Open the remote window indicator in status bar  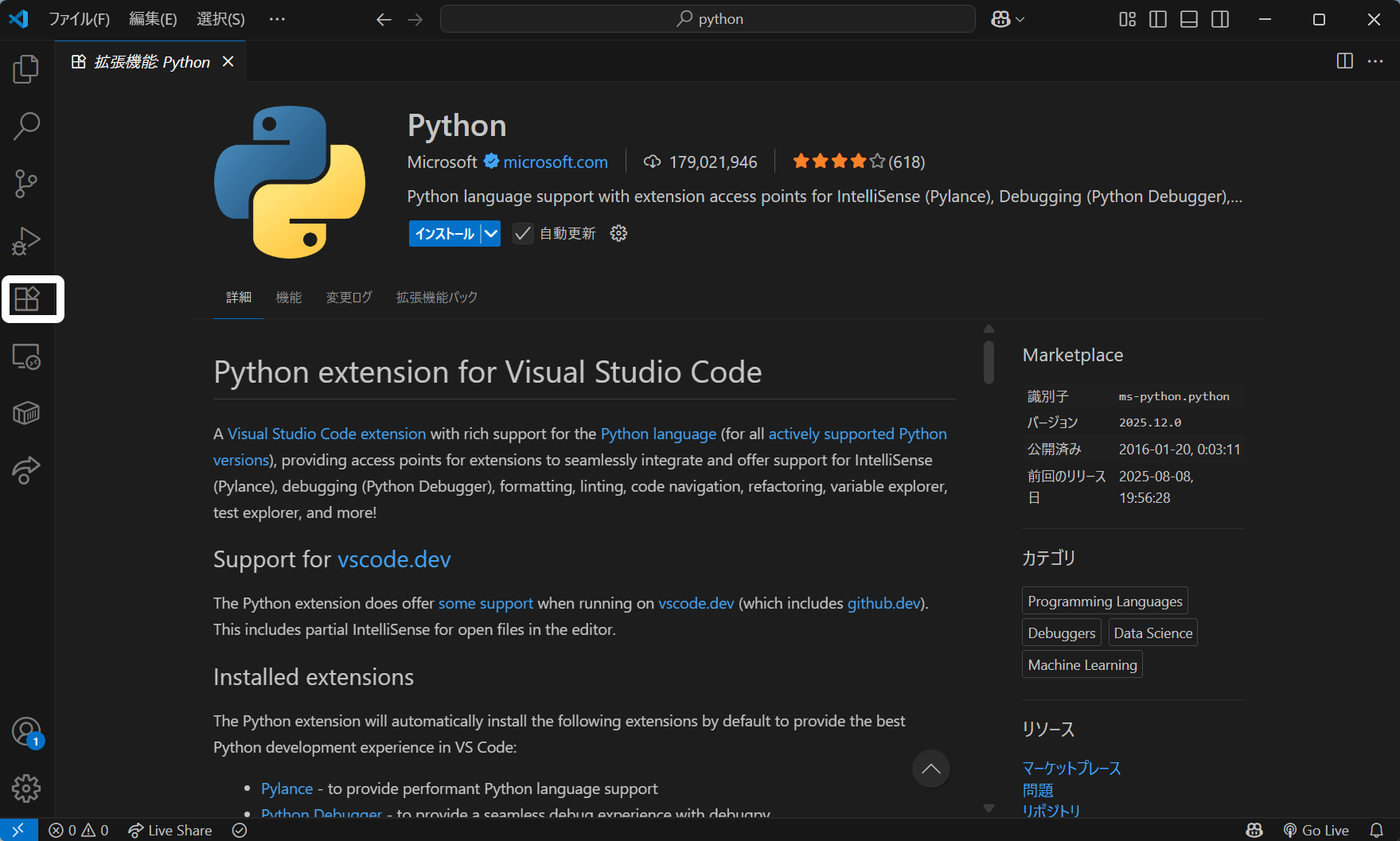click(x=18, y=830)
